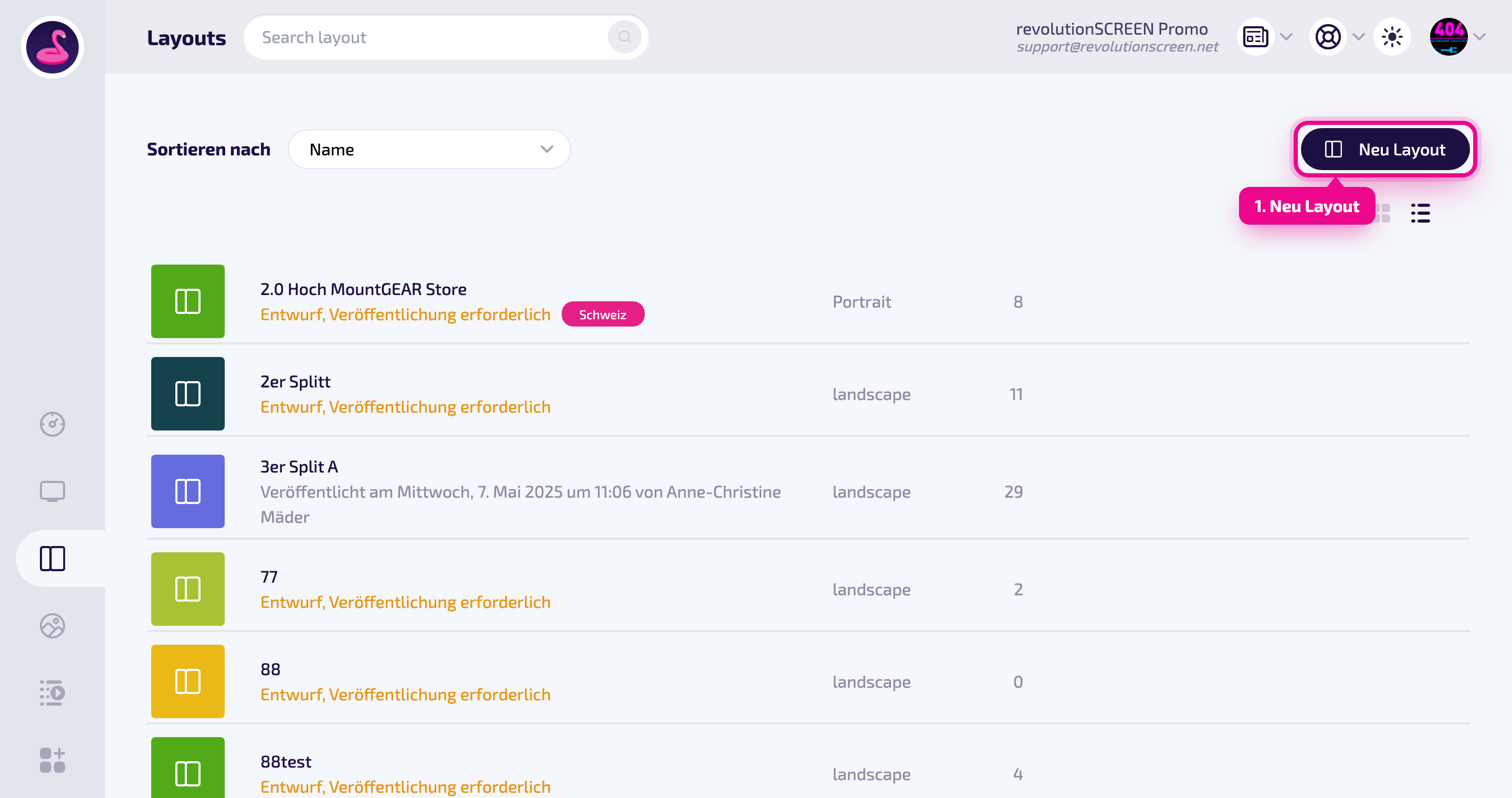The width and height of the screenshot is (1512, 798).
Task: Open the screens monitor icon in sidebar
Action: coord(52,491)
